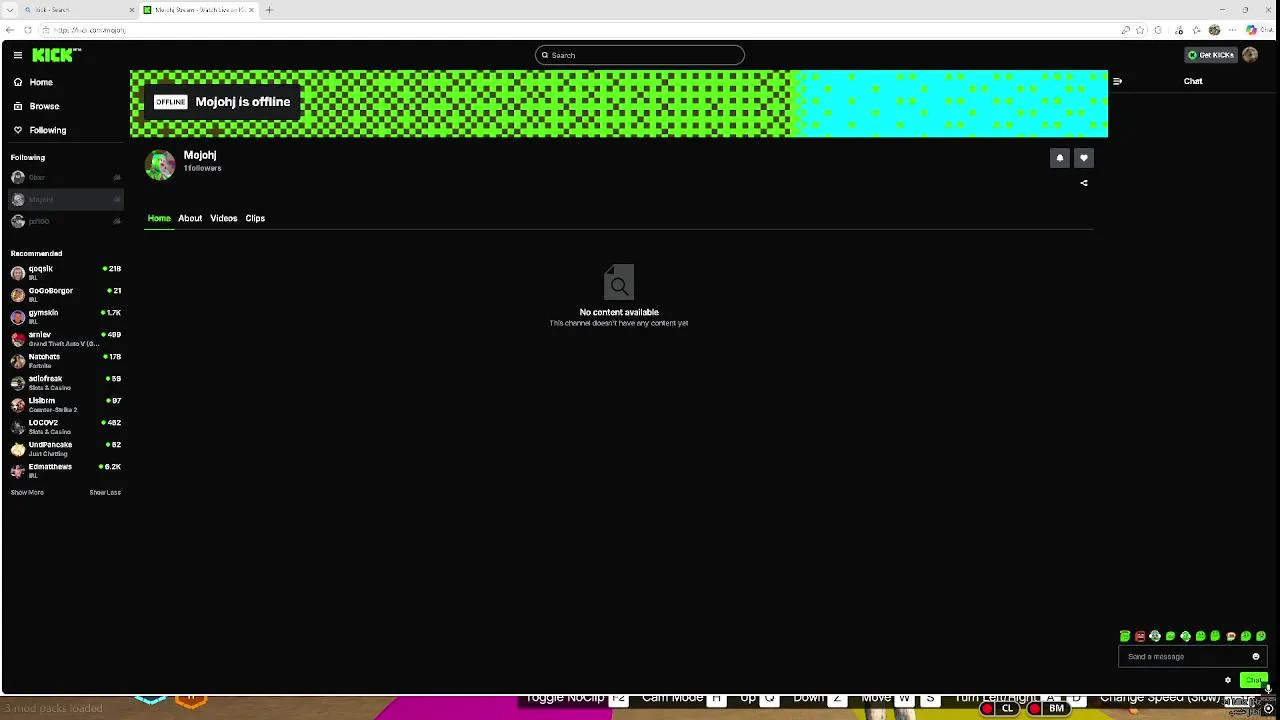Image resolution: width=1280 pixels, height=720 pixels.
Task: Open the browser three-dots settings menu
Action: coord(1232,30)
